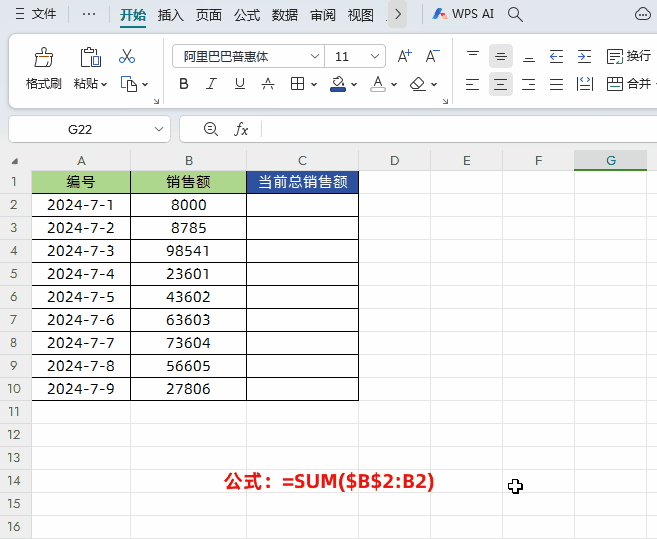The height and width of the screenshot is (539, 657).
Task: Click the cloud sync icon
Action: click(x=643, y=14)
